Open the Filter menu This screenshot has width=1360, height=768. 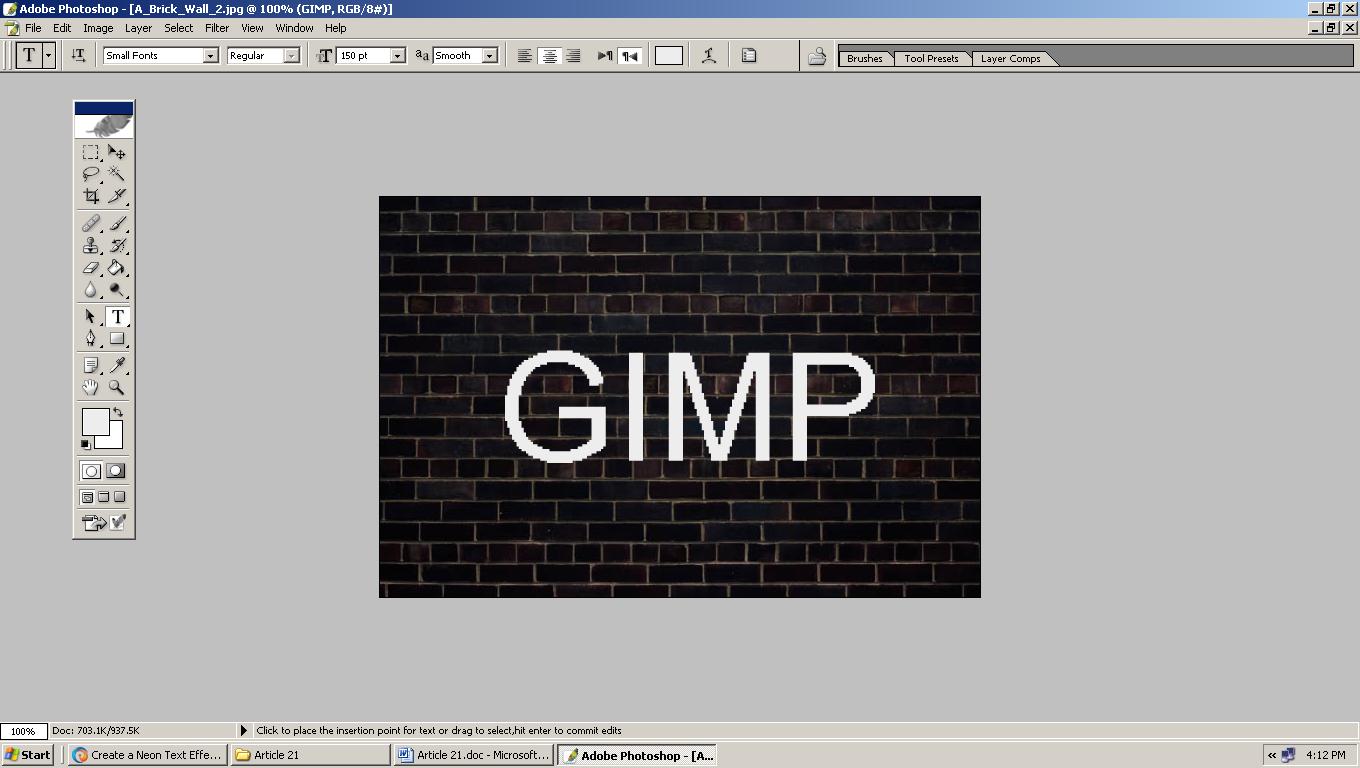coord(217,28)
